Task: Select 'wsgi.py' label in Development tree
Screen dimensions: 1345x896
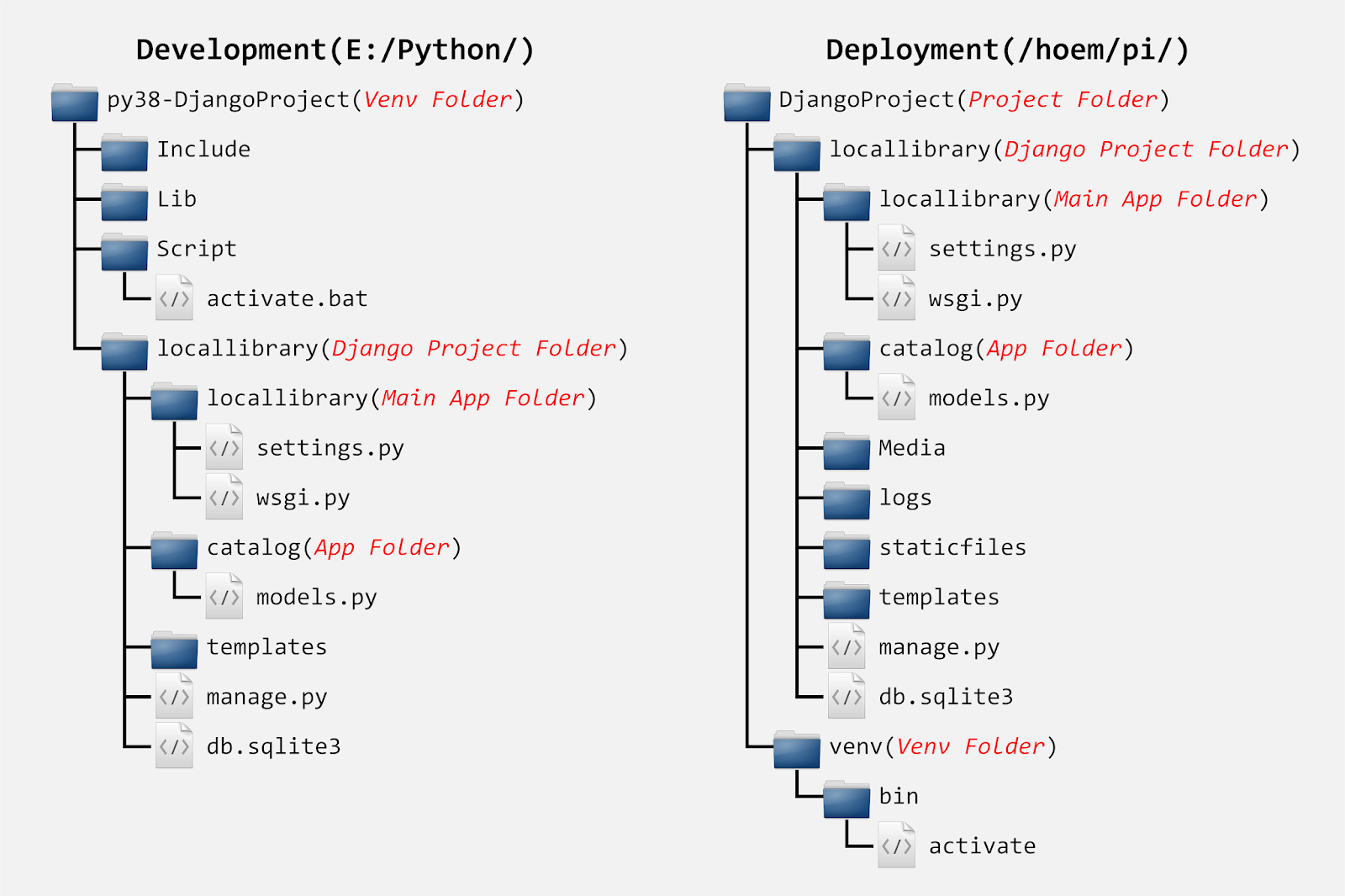Action: [303, 498]
